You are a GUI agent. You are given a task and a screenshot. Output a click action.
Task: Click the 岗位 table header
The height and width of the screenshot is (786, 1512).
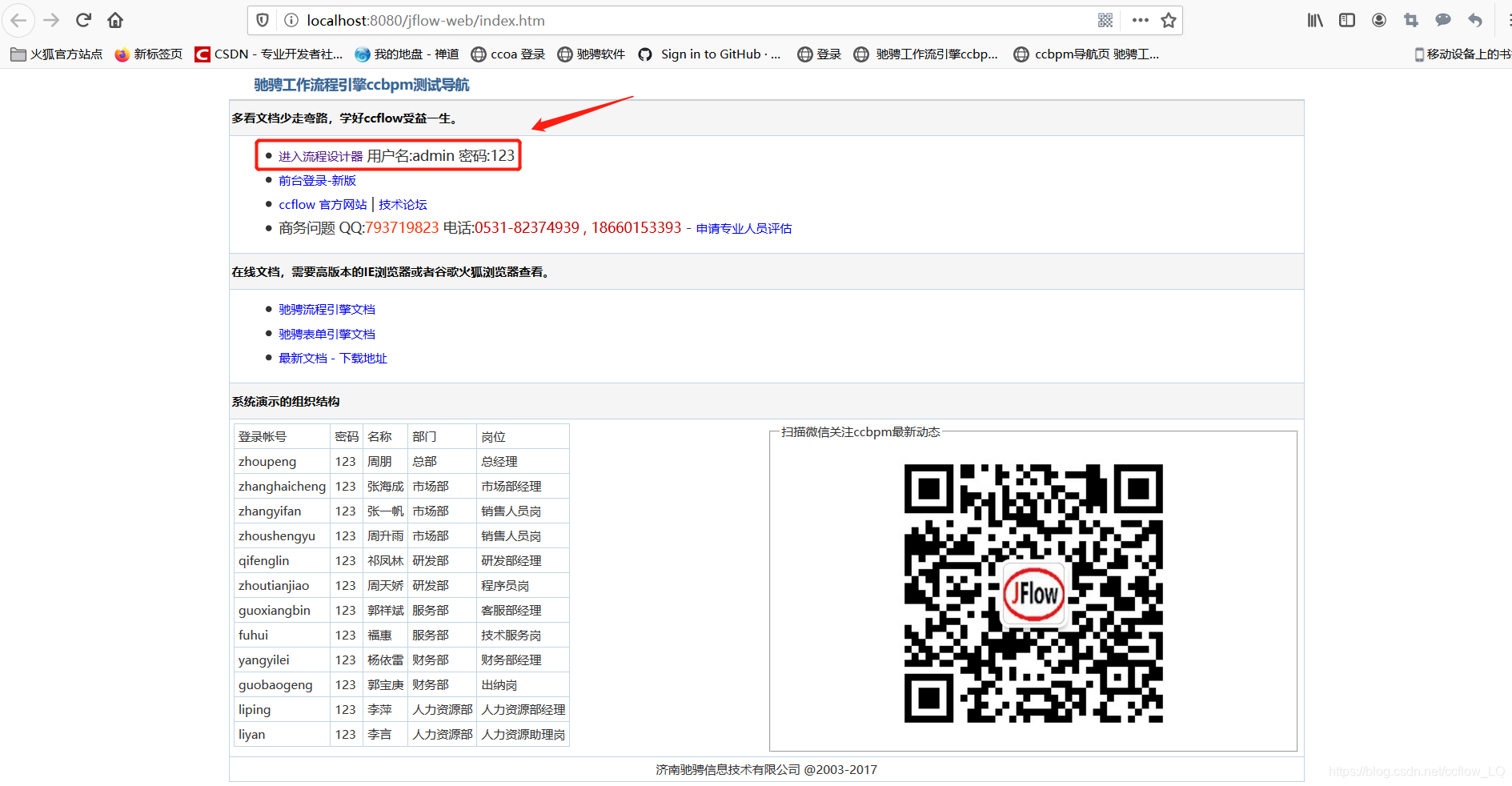[523, 437]
